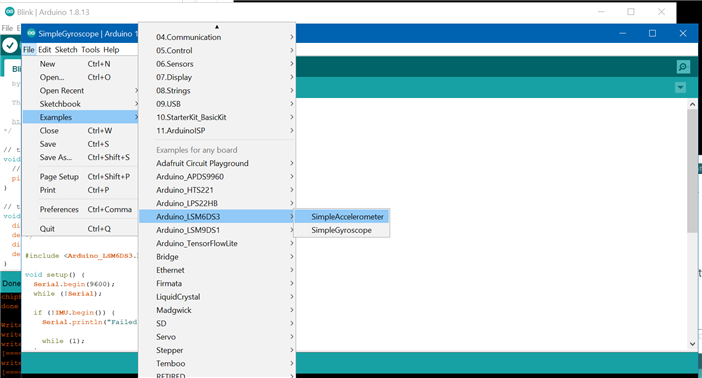The image size is (702, 378).
Task: Expand the Bridge examples
Action: pyautogui.click(x=217, y=257)
